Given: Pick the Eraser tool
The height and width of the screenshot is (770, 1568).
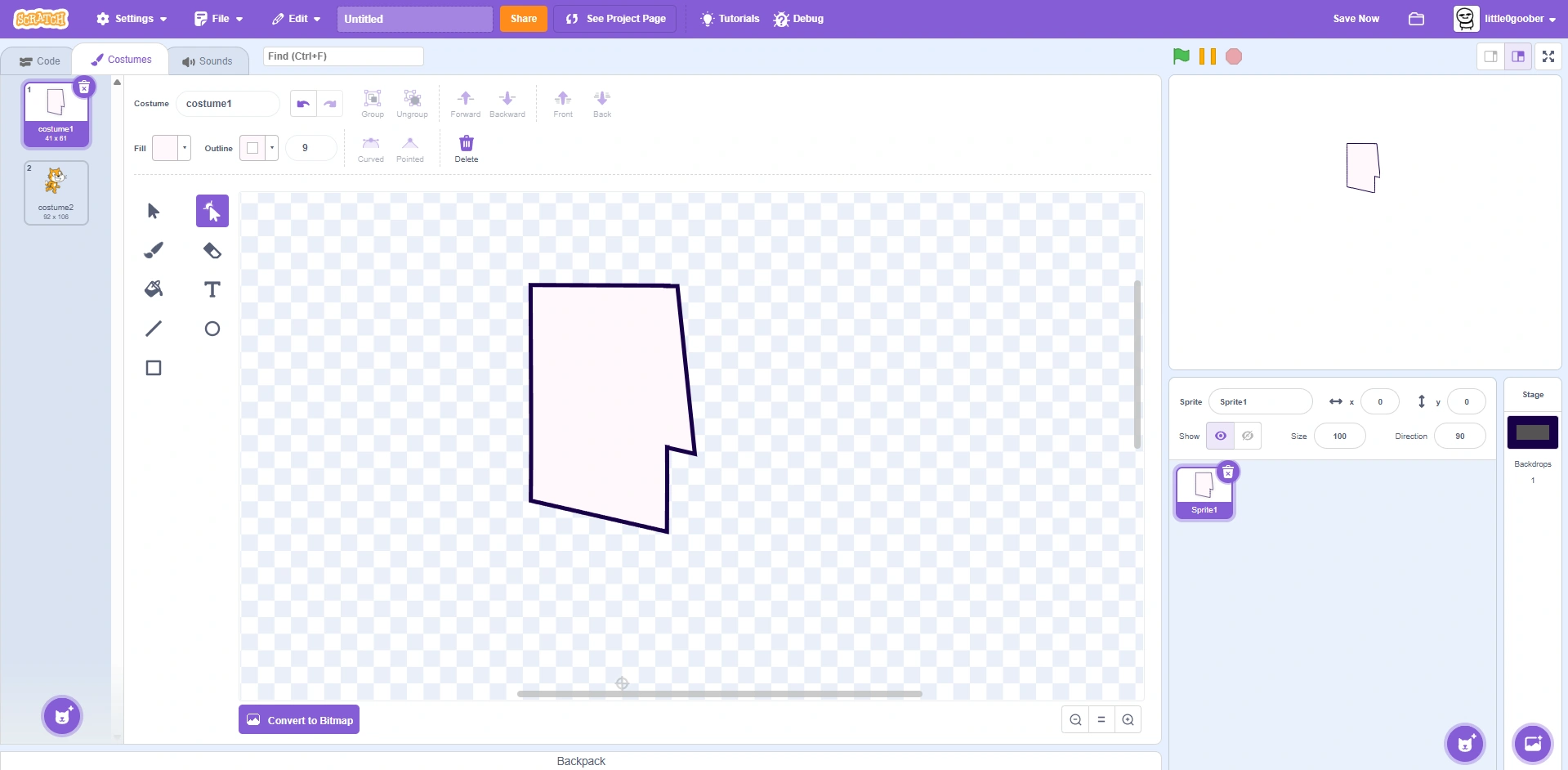Looking at the screenshot, I should (212, 250).
